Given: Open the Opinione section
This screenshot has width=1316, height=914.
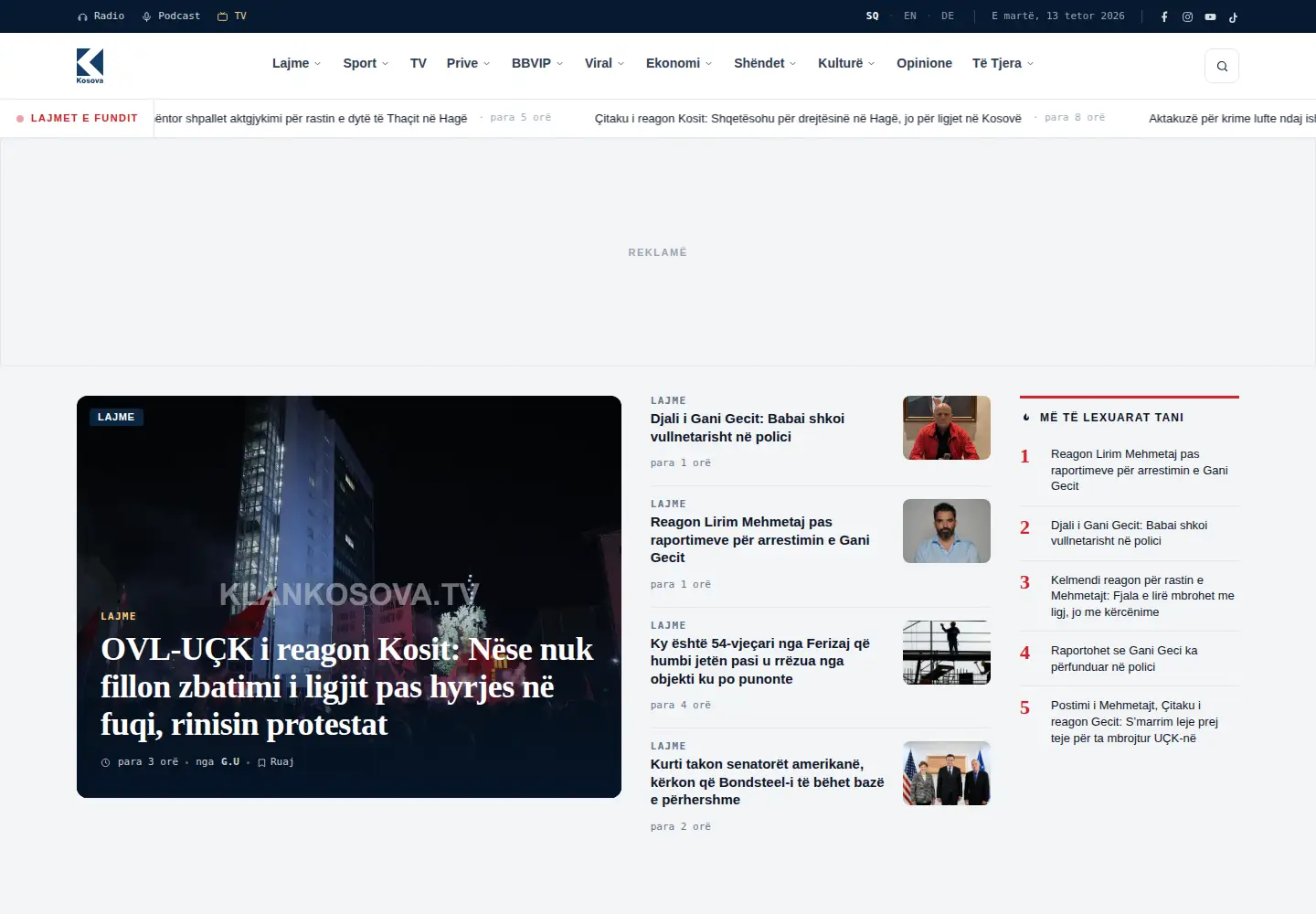Looking at the screenshot, I should point(924,63).
